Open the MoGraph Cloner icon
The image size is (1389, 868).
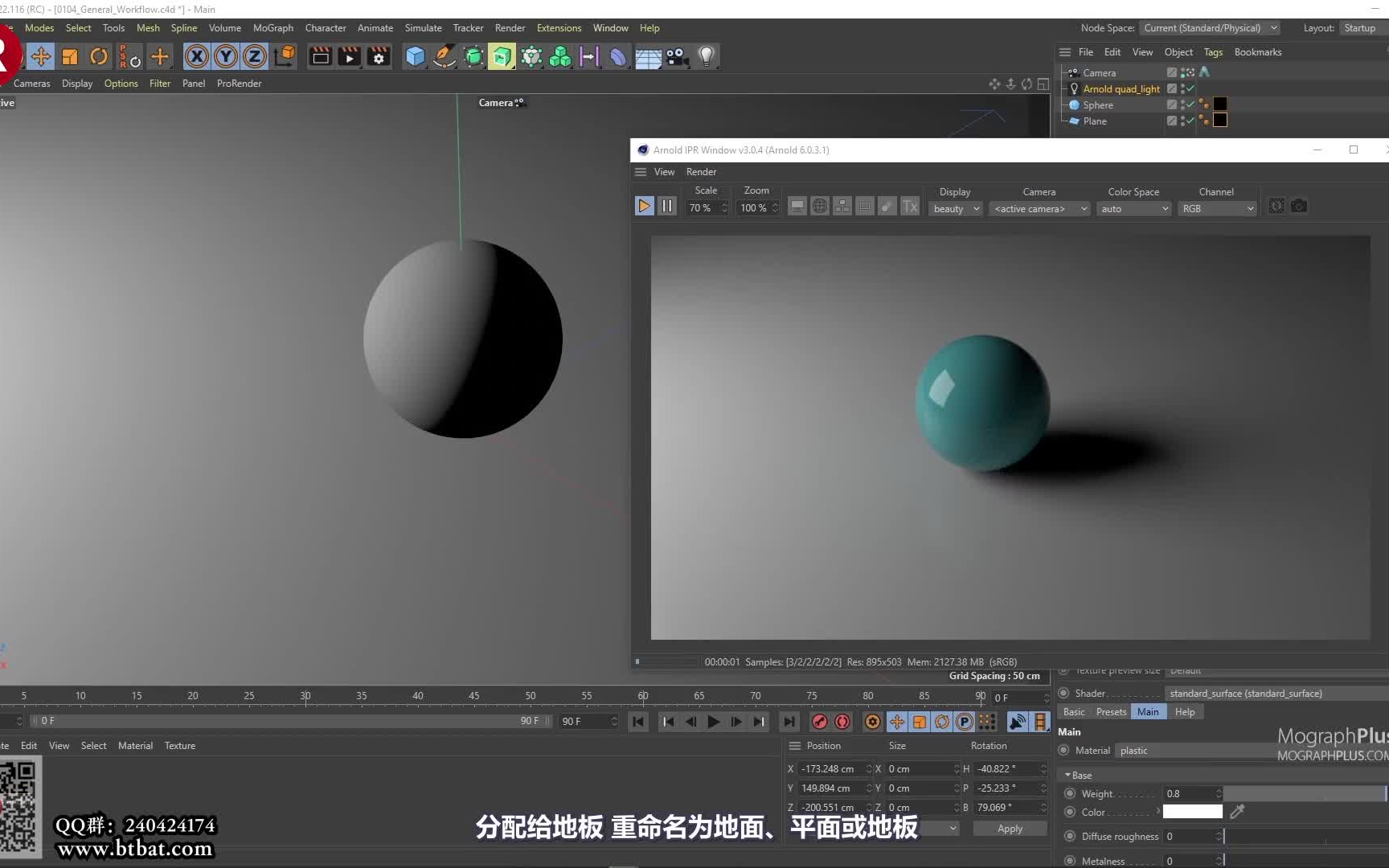pyautogui.click(x=531, y=56)
